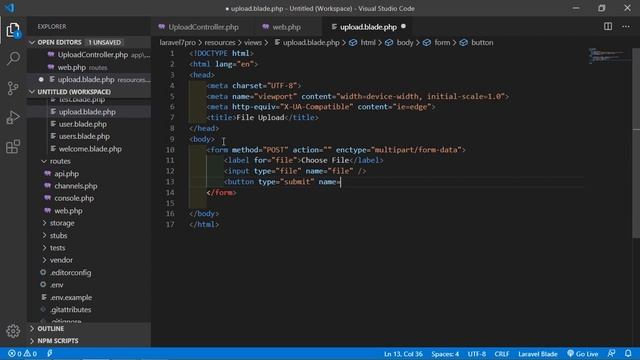Open the Explorer view in activity bar

tap(13, 30)
